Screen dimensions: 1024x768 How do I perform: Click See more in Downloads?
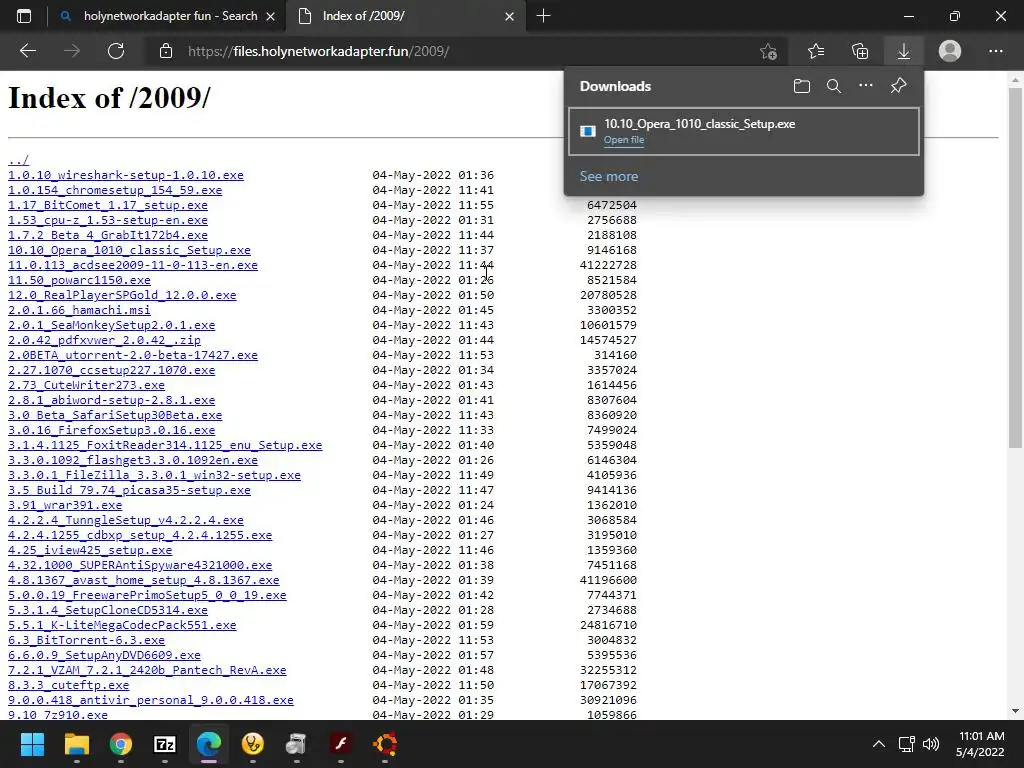[x=609, y=176]
